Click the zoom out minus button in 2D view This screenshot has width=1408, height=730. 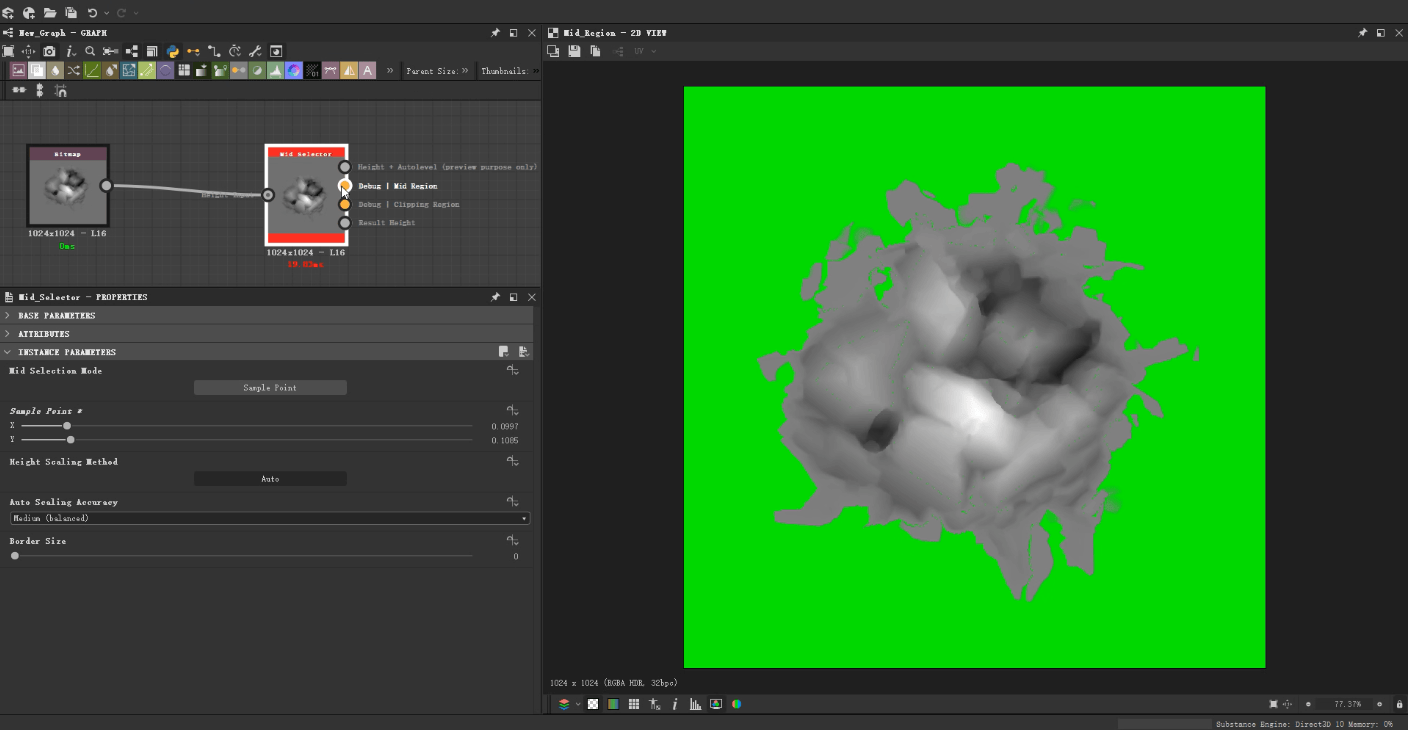(1308, 704)
